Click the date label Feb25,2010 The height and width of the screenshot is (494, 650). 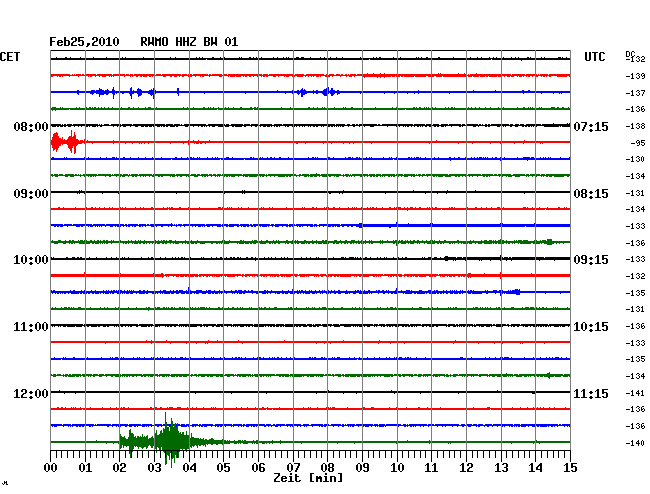point(84,42)
